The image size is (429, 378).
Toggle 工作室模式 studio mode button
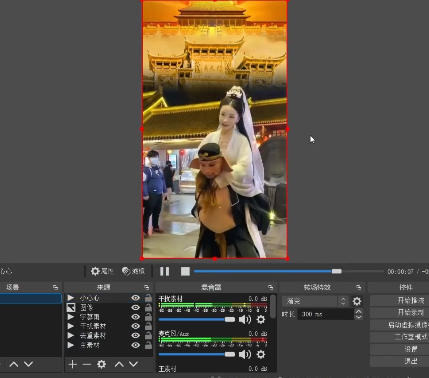click(399, 337)
